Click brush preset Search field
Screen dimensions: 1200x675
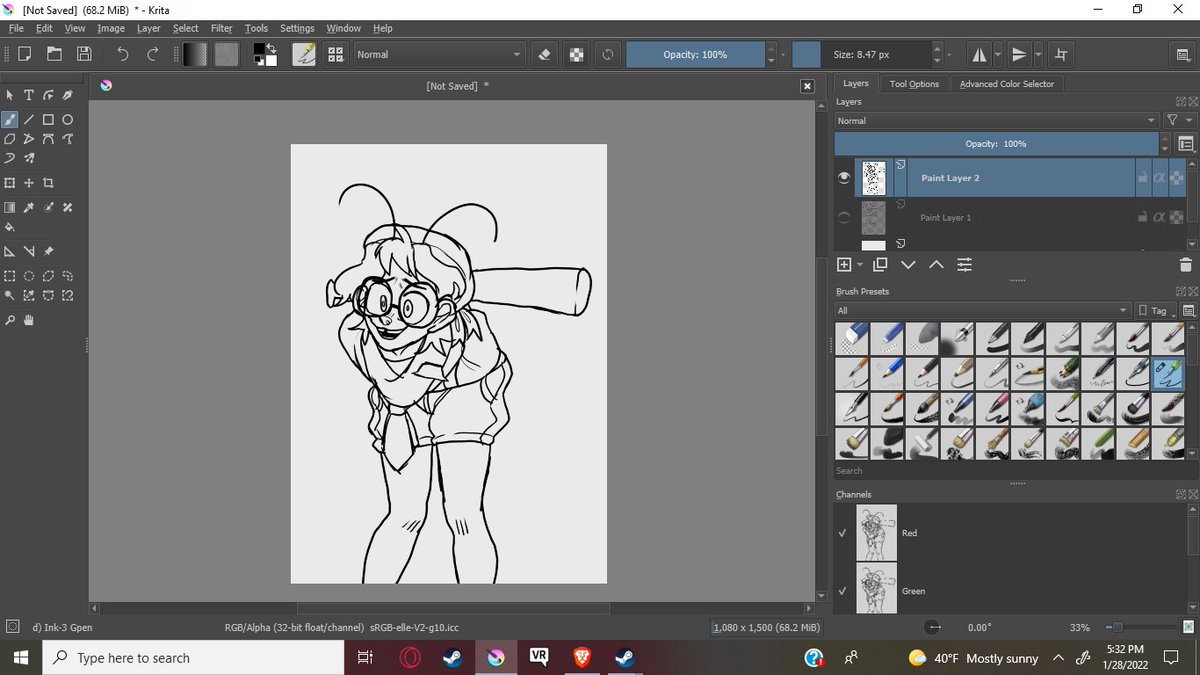click(x=1008, y=470)
